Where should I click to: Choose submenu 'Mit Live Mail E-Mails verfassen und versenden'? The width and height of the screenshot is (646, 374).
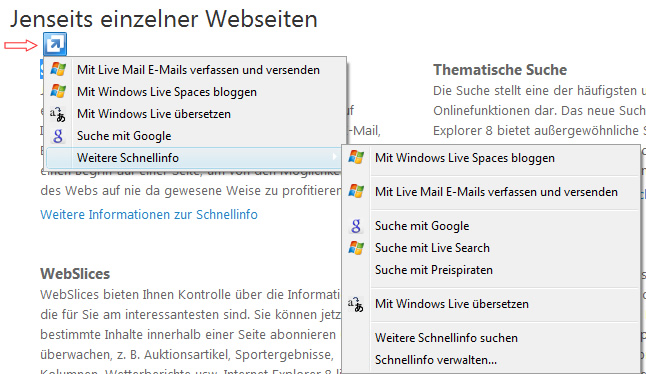click(x=492, y=192)
